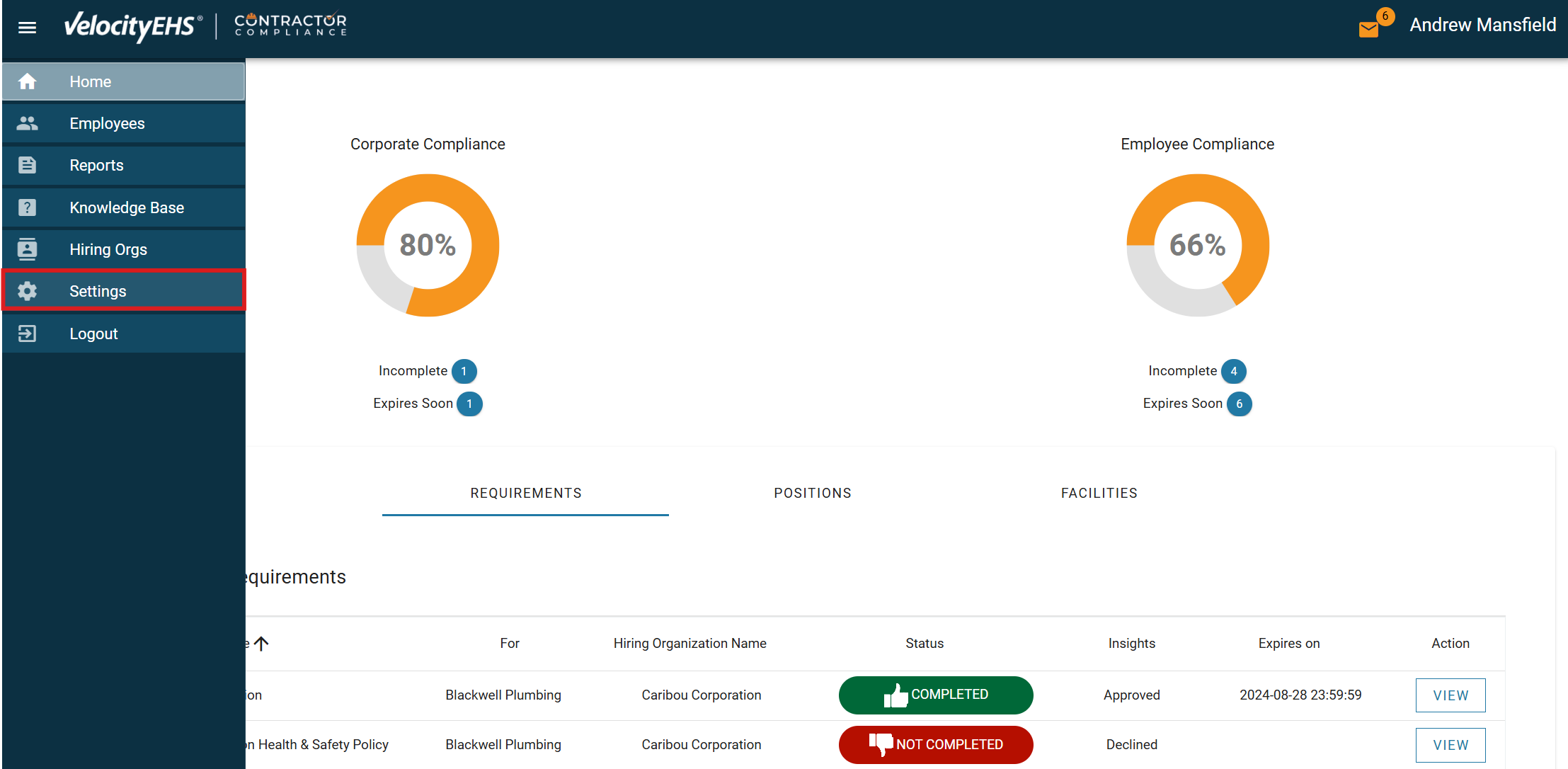This screenshot has width=1568, height=769.
Task: Open the Andrew Mansfield user menu
Action: point(1482,25)
